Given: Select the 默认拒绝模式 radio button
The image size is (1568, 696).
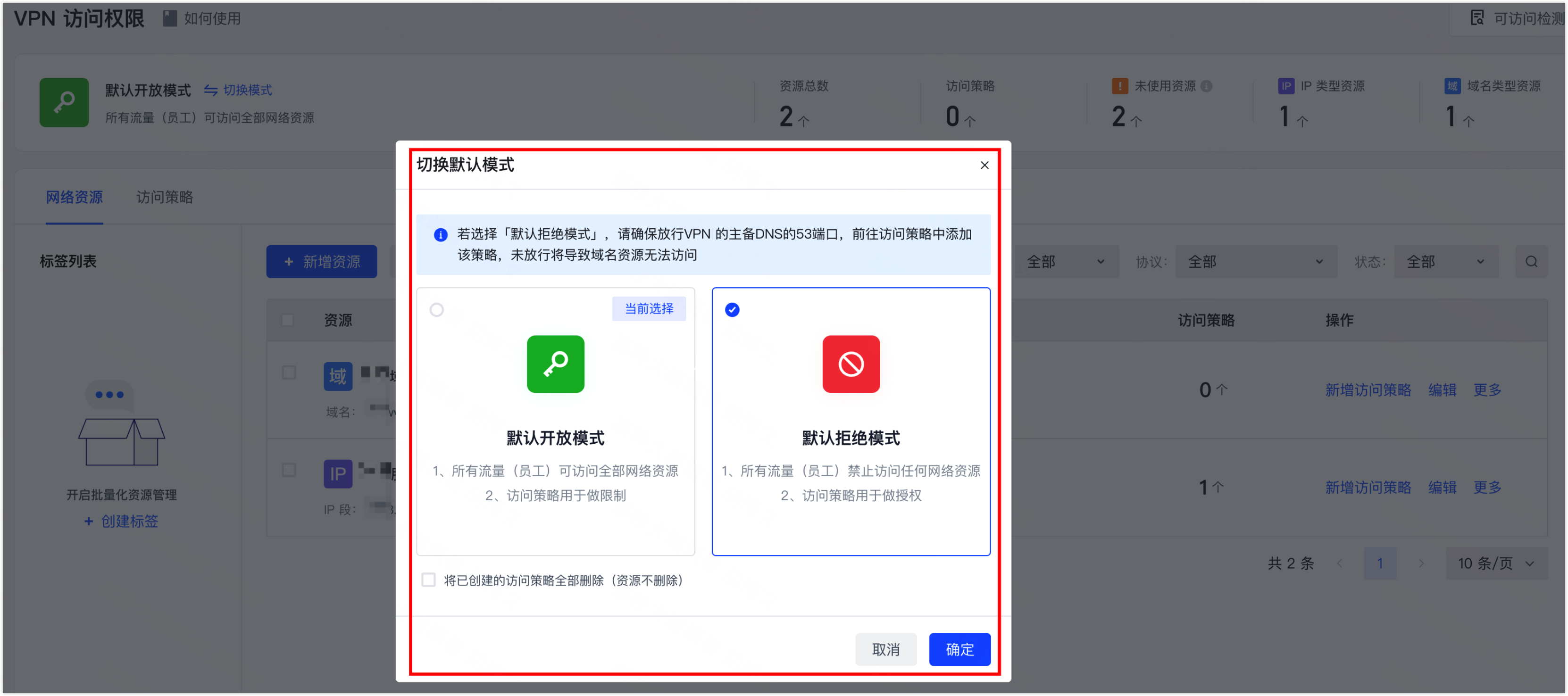Looking at the screenshot, I should pyautogui.click(x=732, y=310).
